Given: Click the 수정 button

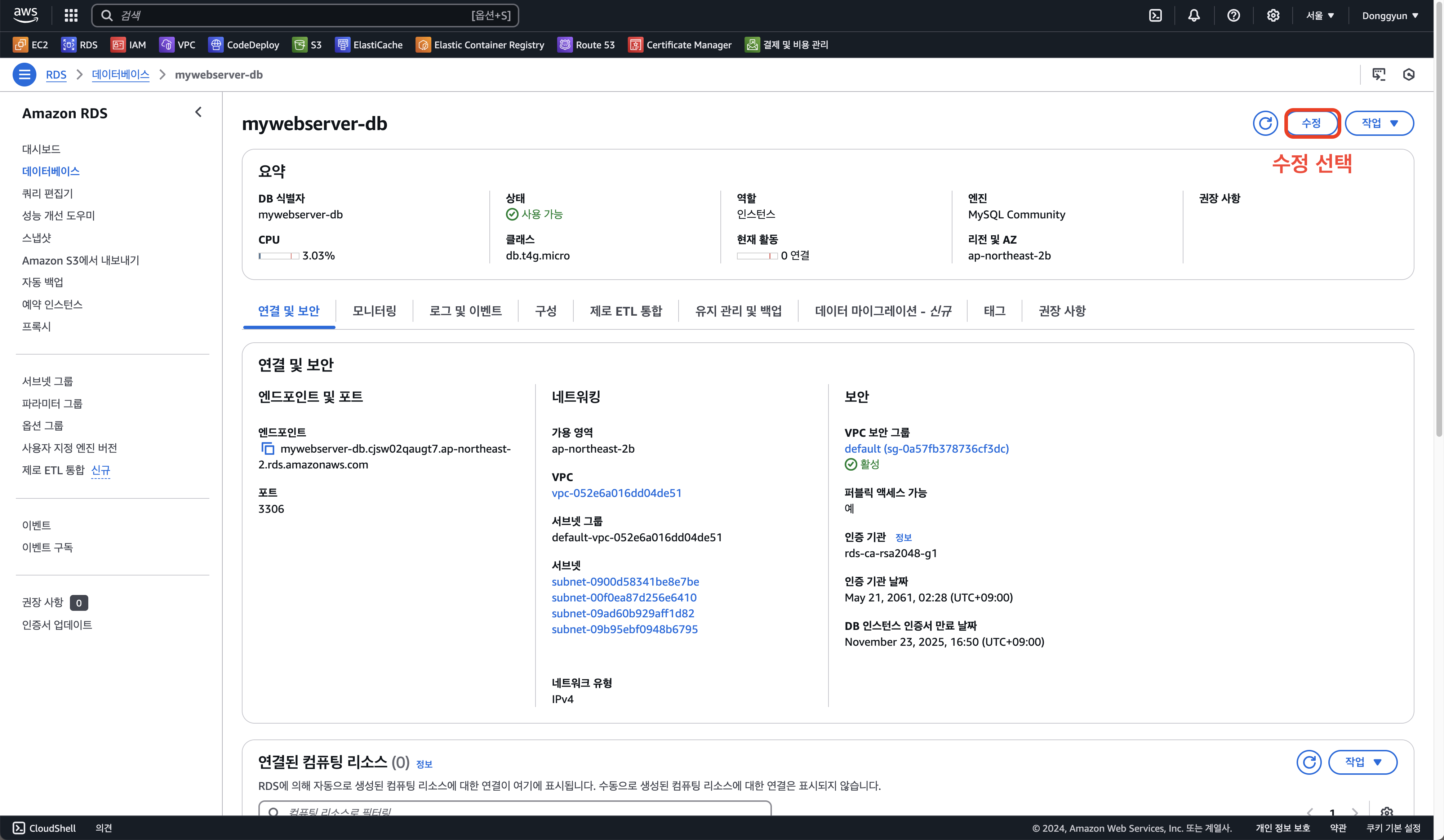Looking at the screenshot, I should click(x=1311, y=123).
